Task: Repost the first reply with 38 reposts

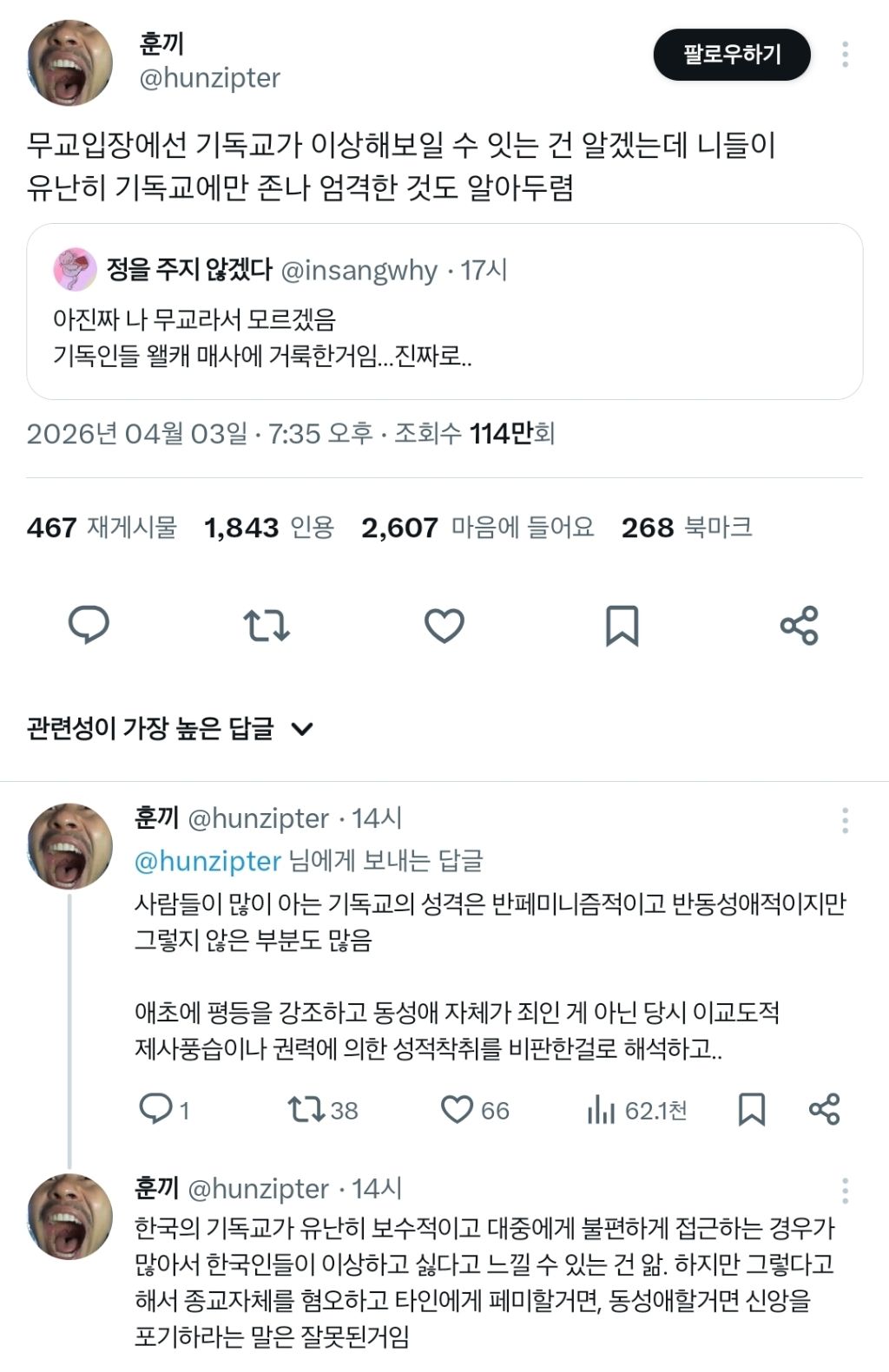Action: point(306,1109)
